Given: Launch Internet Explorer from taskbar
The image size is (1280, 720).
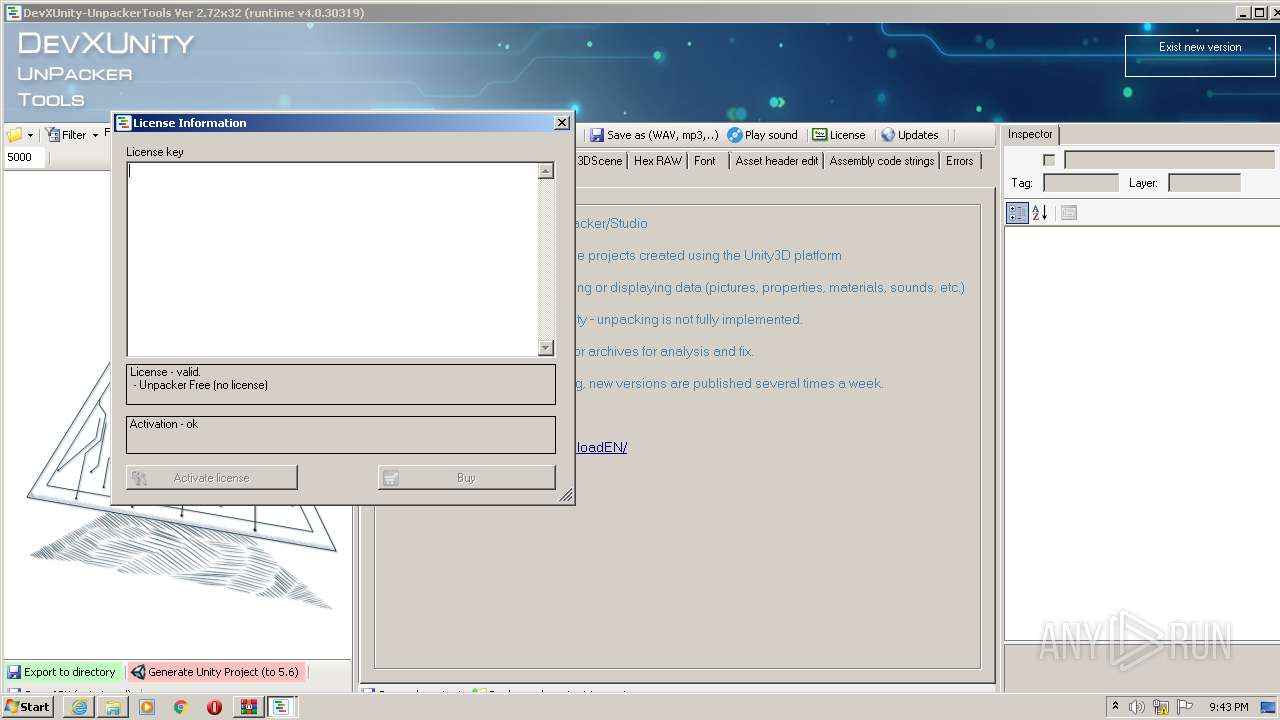Looking at the screenshot, I should [80, 707].
